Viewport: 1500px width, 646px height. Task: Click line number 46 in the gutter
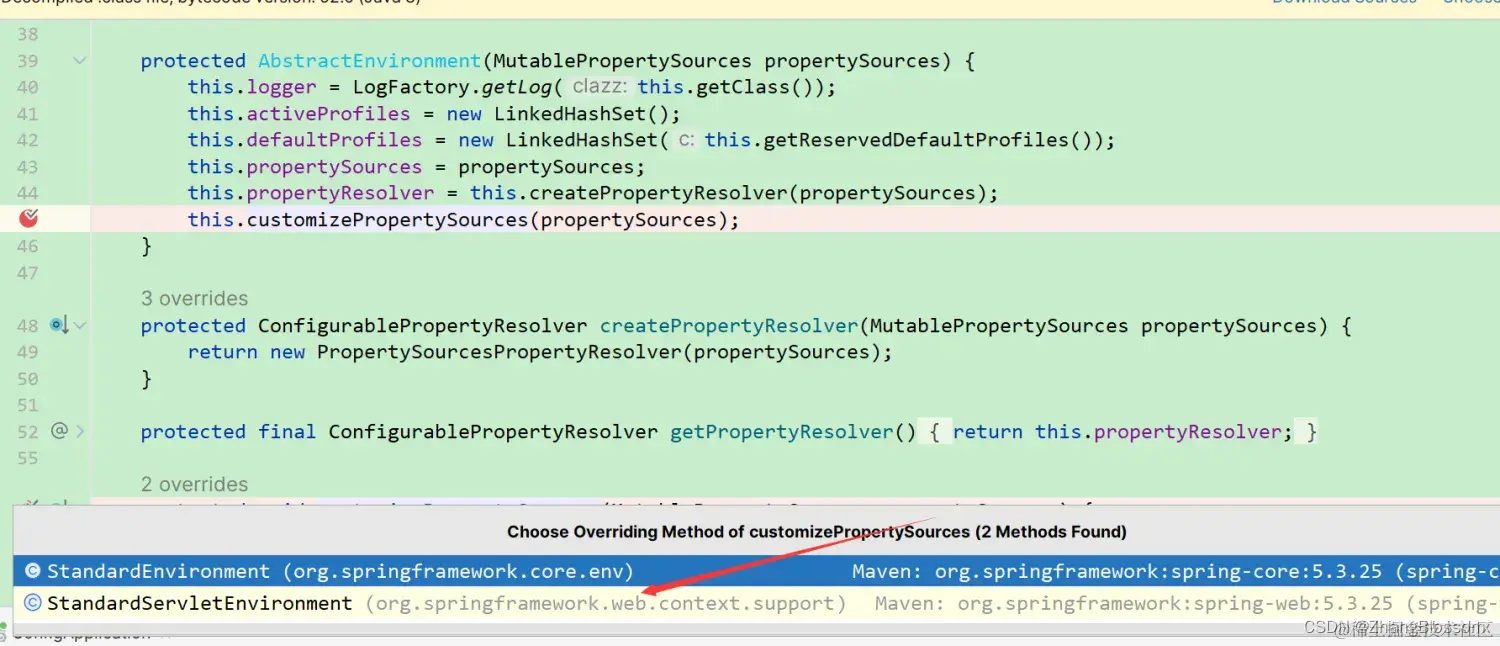(x=27, y=246)
